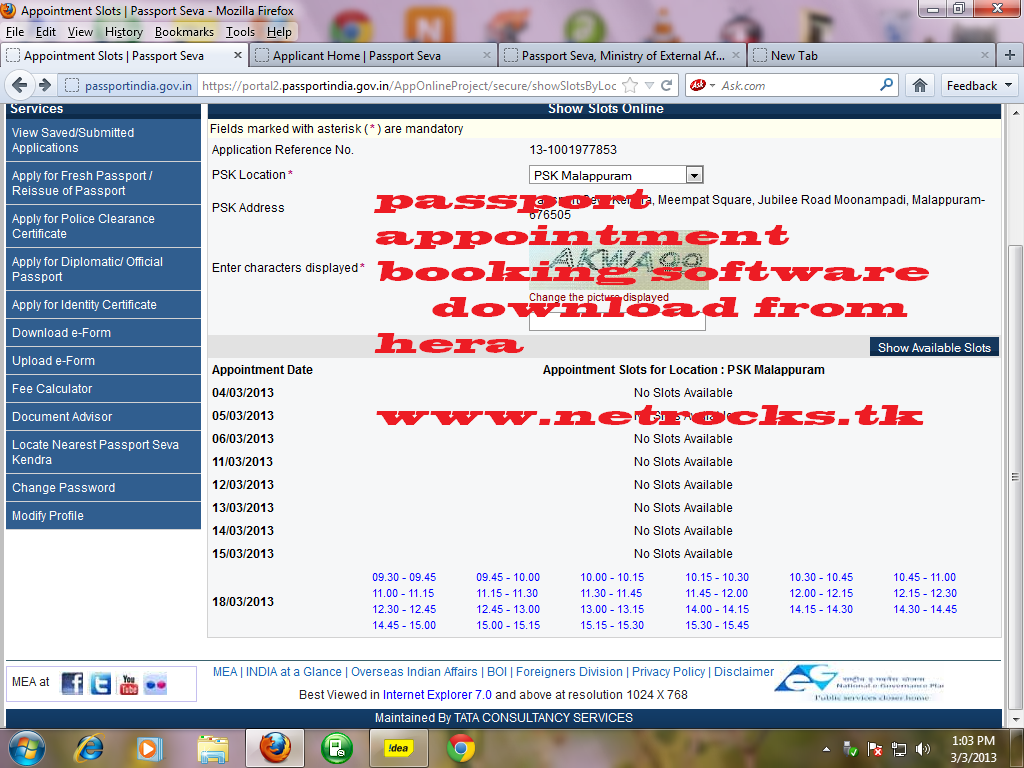
Task: Select the 12.00 - 12.15 slot
Action: pos(821,593)
